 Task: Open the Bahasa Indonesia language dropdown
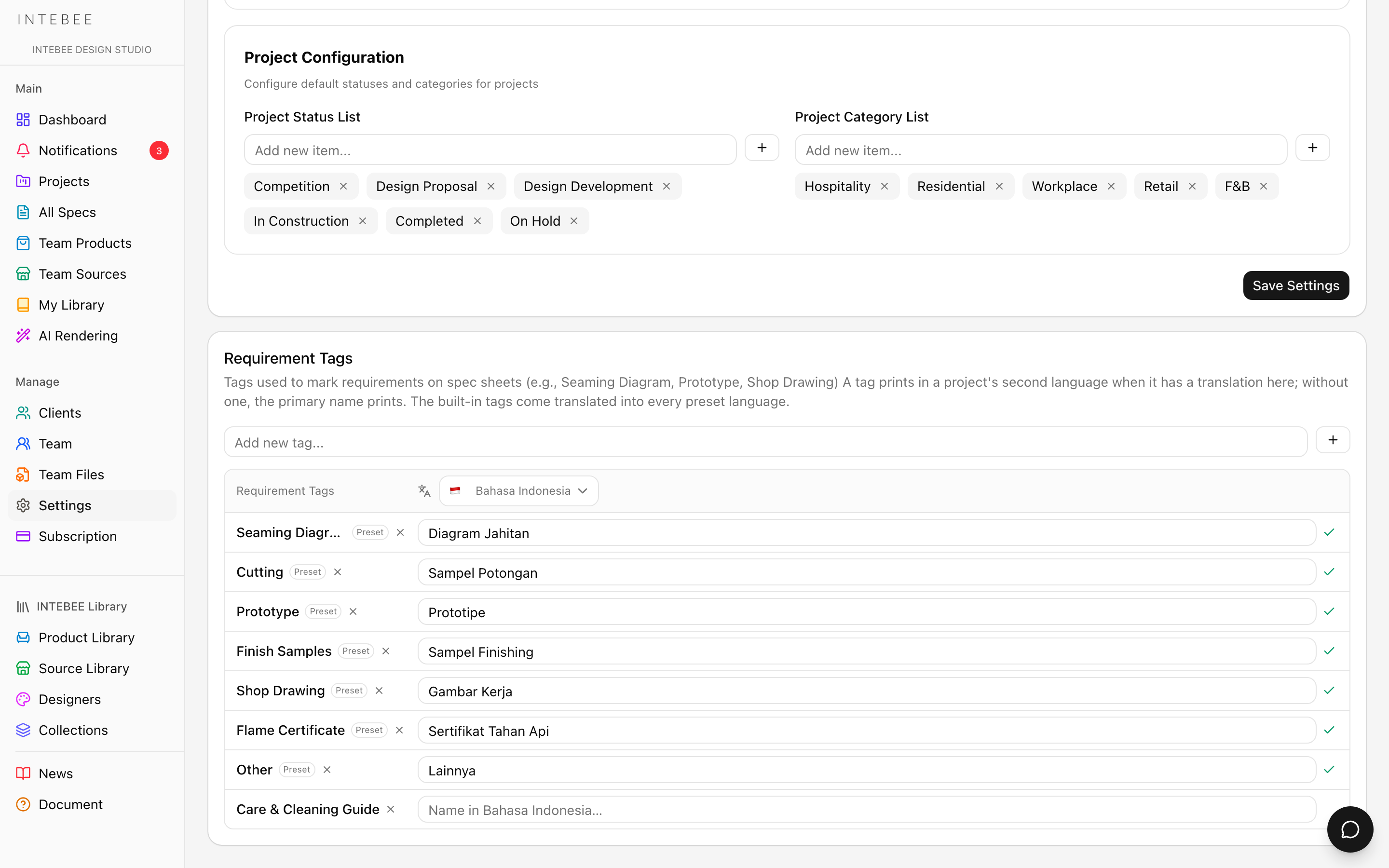click(x=519, y=491)
